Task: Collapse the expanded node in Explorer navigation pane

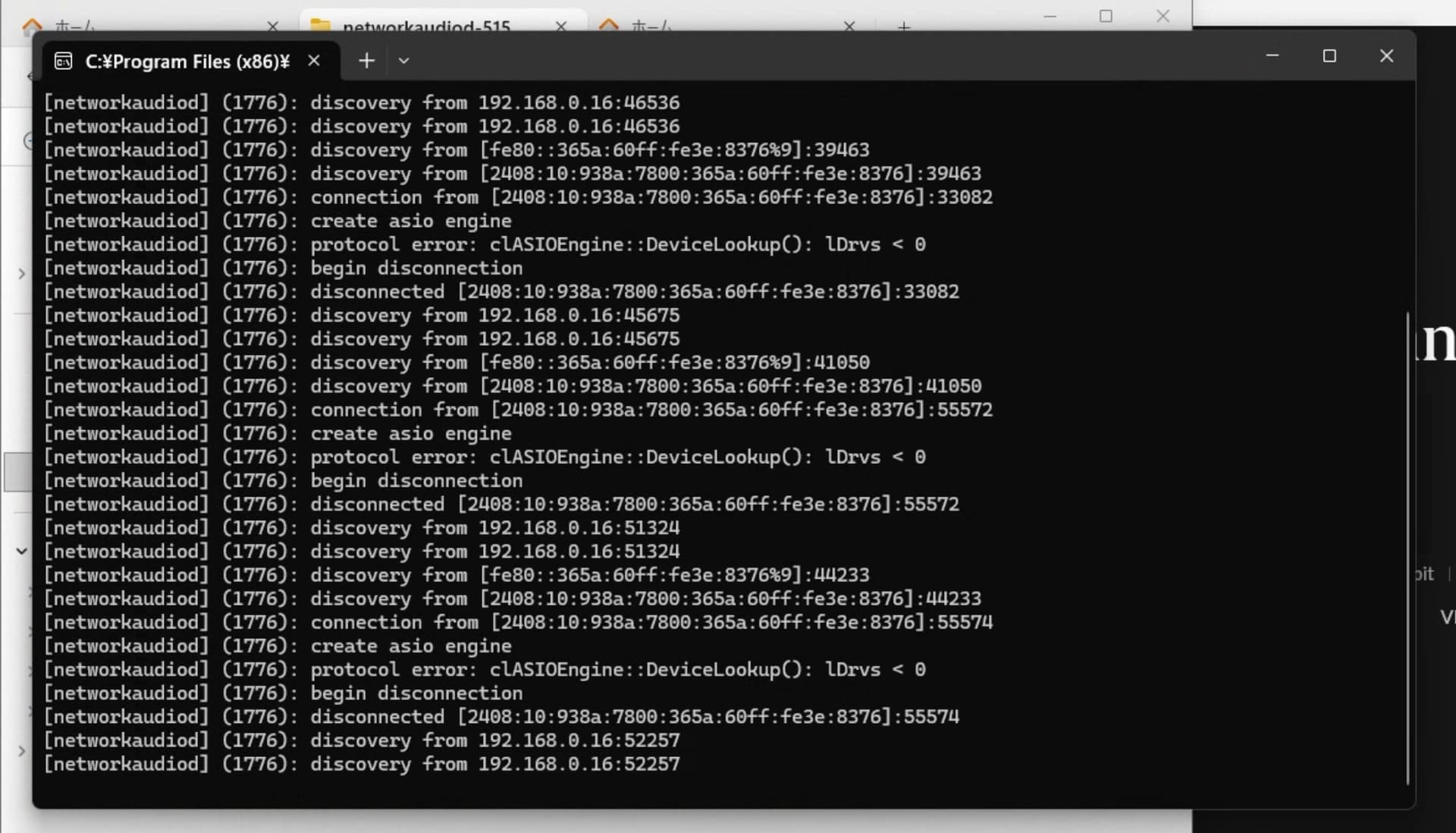Action: [22, 552]
